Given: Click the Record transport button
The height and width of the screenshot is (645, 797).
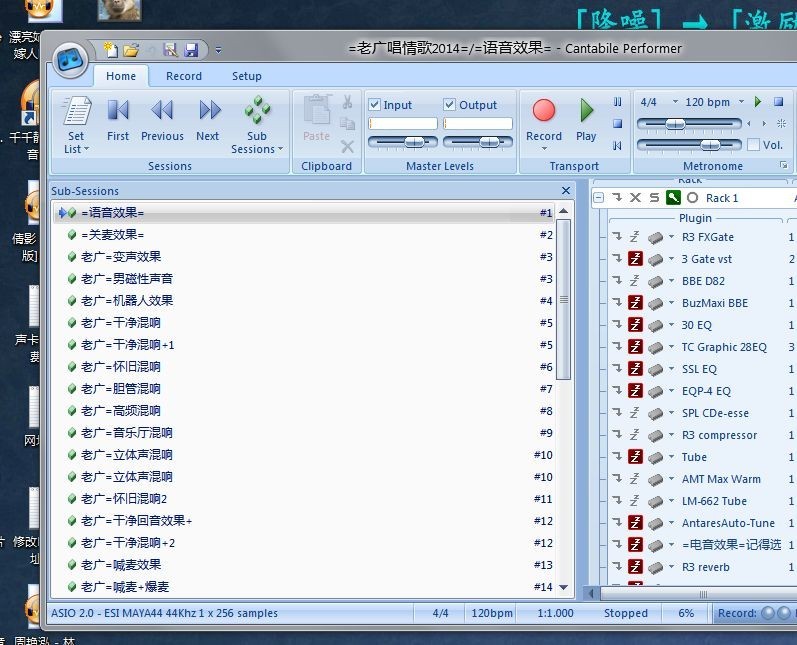Looking at the screenshot, I should click(544, 120).
